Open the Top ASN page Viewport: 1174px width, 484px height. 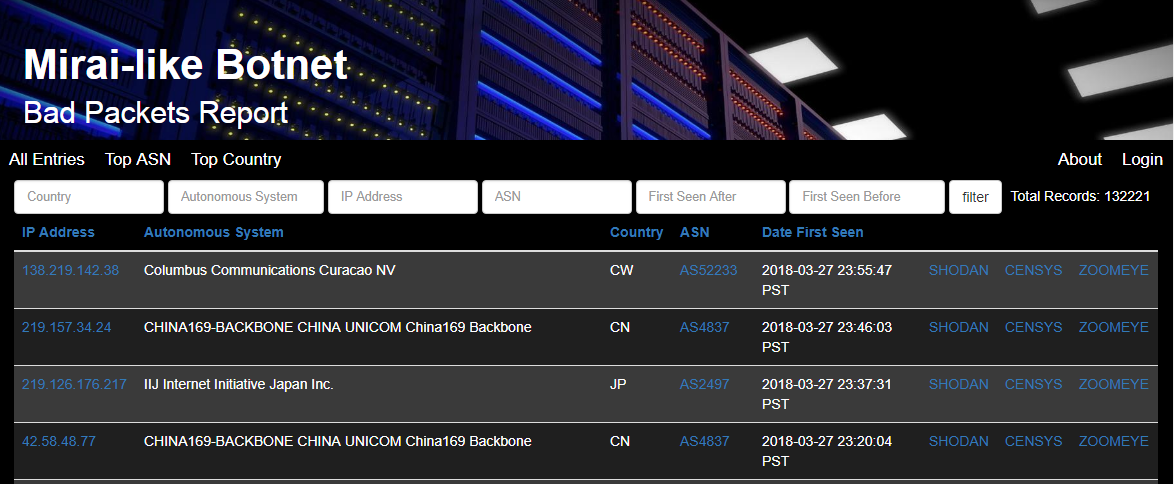tap(138, 160)
